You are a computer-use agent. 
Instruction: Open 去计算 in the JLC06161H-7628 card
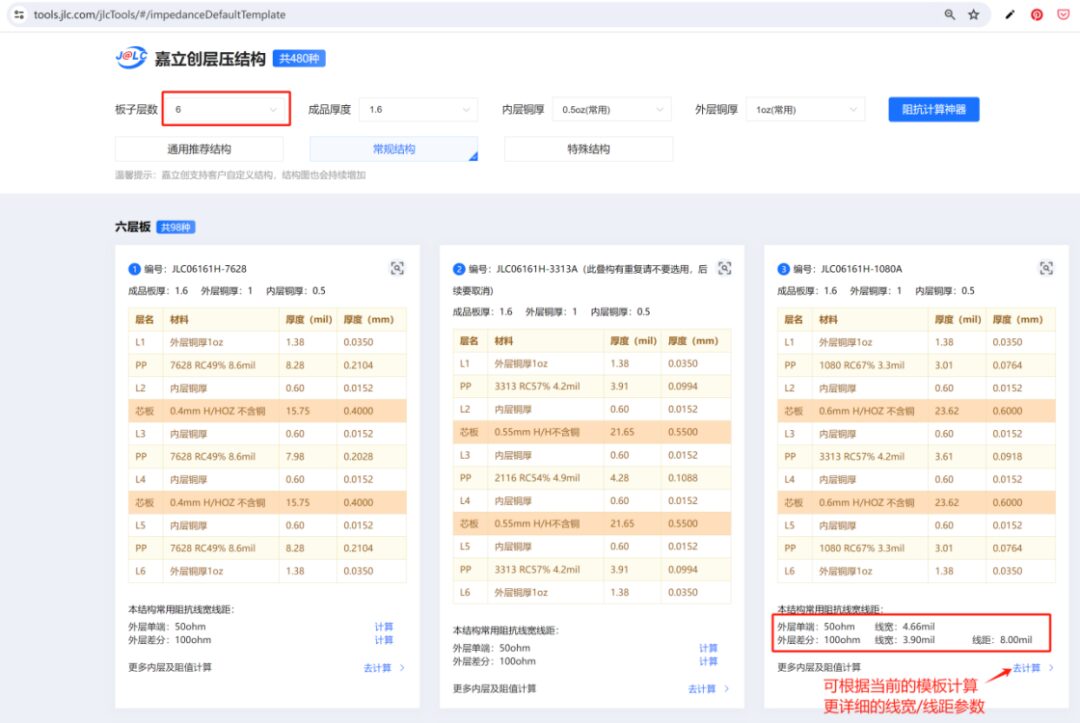coord(384,668)
